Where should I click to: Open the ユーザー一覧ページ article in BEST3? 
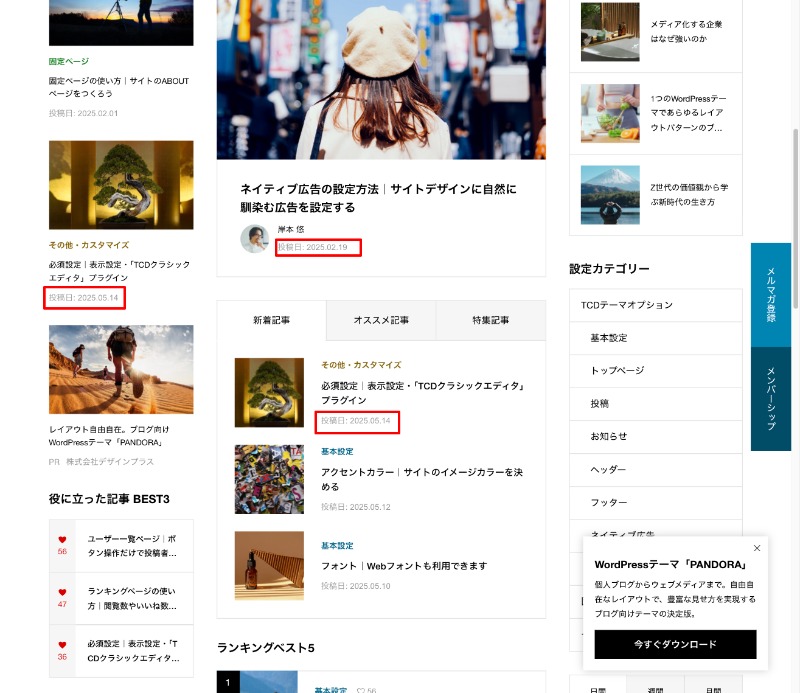(x=132, y=546)
